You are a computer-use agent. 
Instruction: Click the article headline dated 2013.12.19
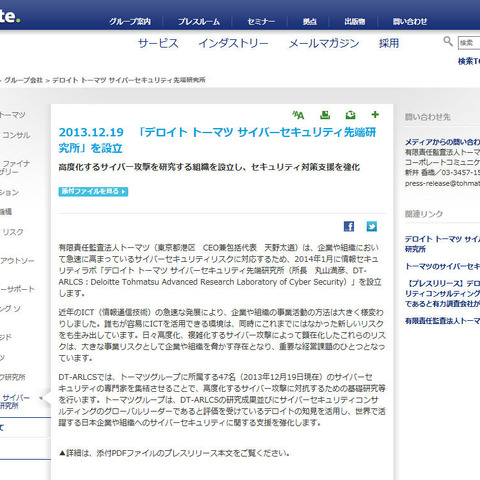(x=217, y=140)
